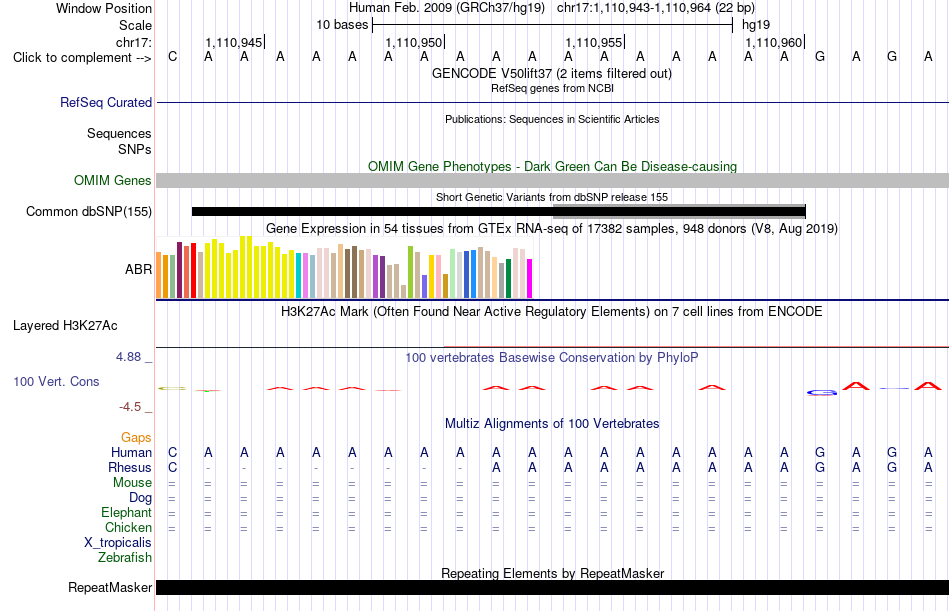Click position marker 1,110,955

click(x=594, y=42)
